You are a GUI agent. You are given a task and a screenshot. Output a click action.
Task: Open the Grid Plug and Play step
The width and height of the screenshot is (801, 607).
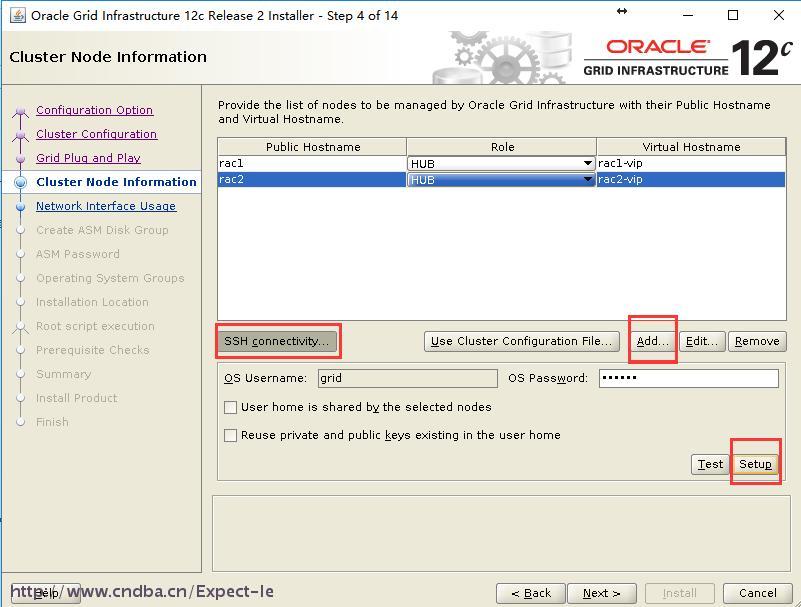[88, 158]
